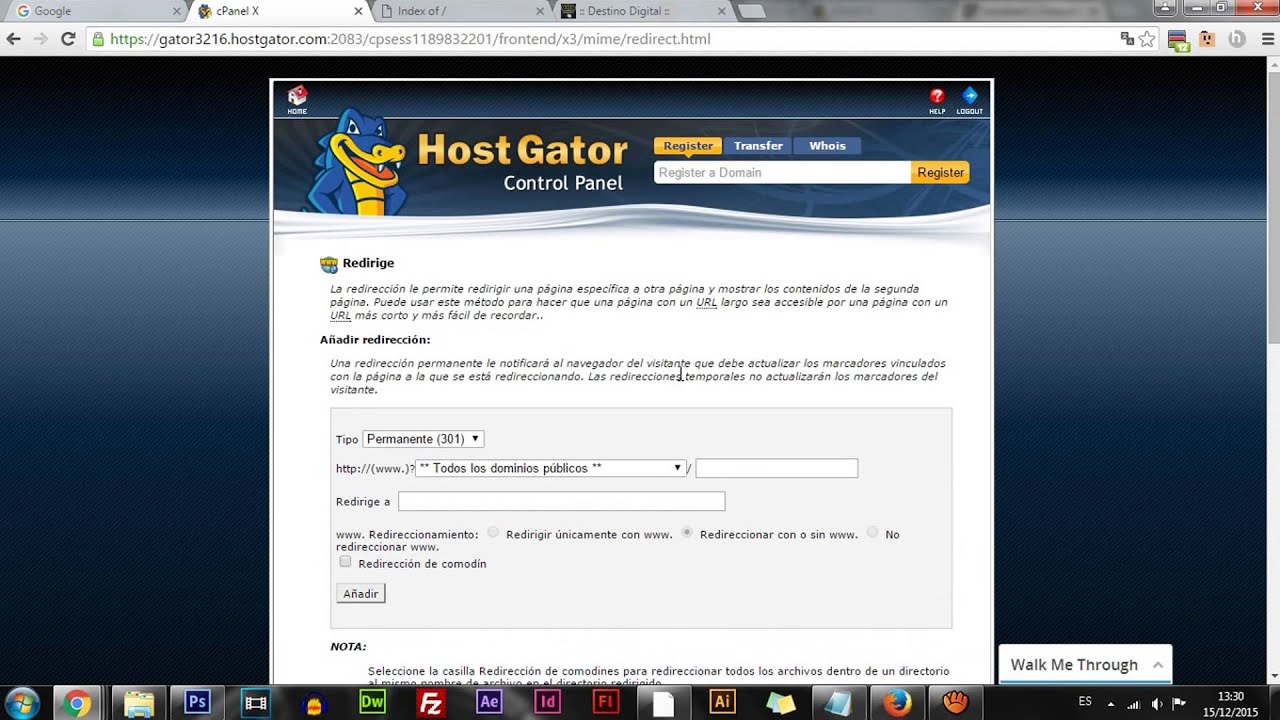The width and height of the screenshot is (1280, 720).
Task: Launch InDesign from the taskbar
Action: (x=547, y=702)
